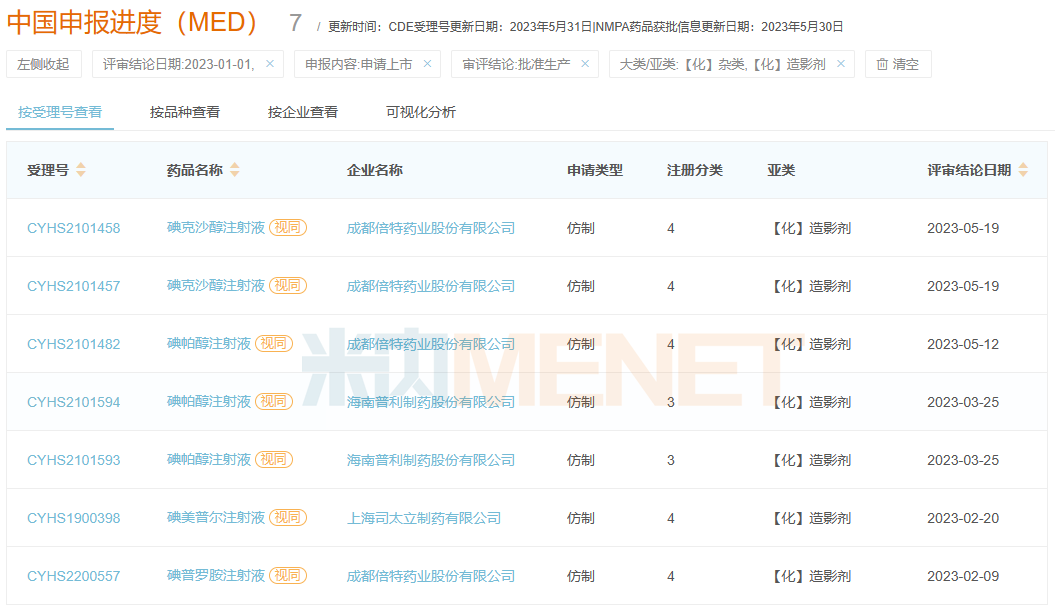Click 视同 badge in row CYHS2101457
This screenshot has height=616, width=1055.
(288, 285)
